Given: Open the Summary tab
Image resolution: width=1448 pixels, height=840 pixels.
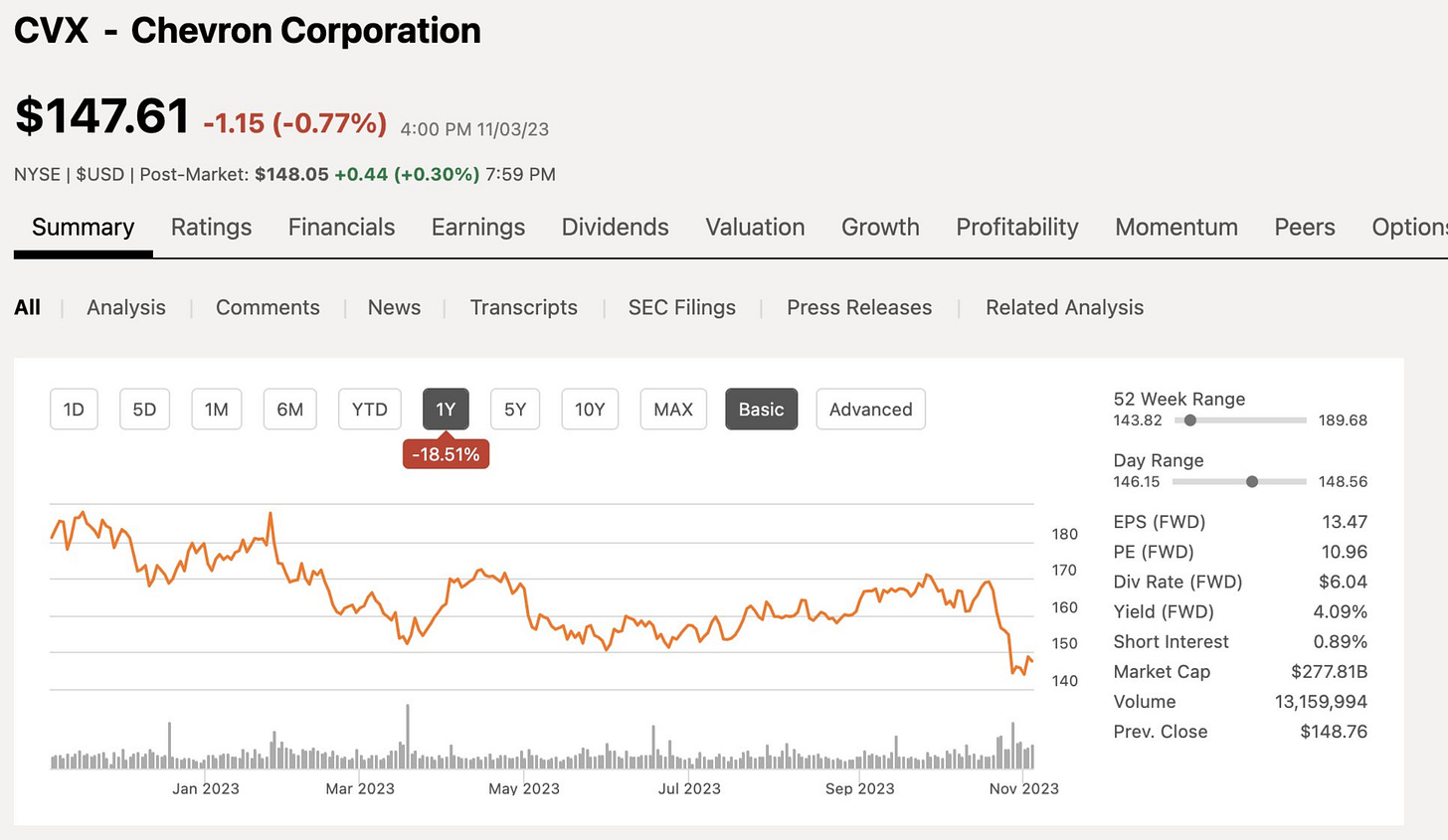Looking at the screenshot, I should pyautogui.click(x=83, y=228).
